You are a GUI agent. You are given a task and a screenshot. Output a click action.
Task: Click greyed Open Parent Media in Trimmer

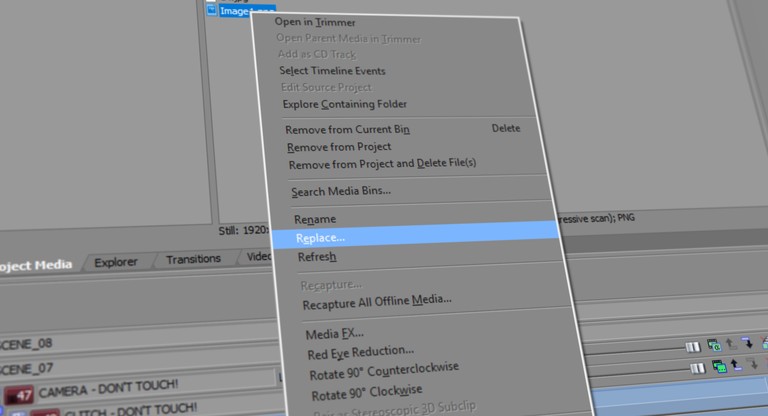(348, 39)
